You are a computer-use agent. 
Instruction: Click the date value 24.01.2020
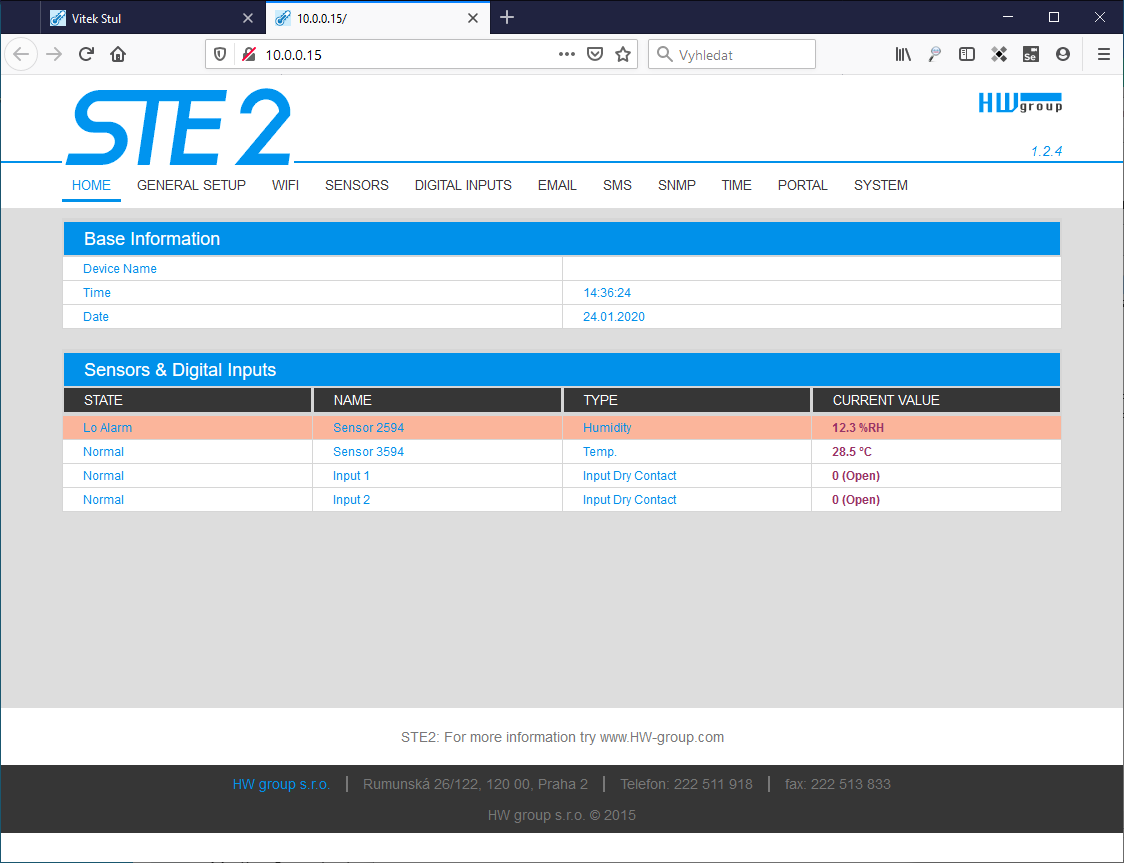tap(614, 317)
